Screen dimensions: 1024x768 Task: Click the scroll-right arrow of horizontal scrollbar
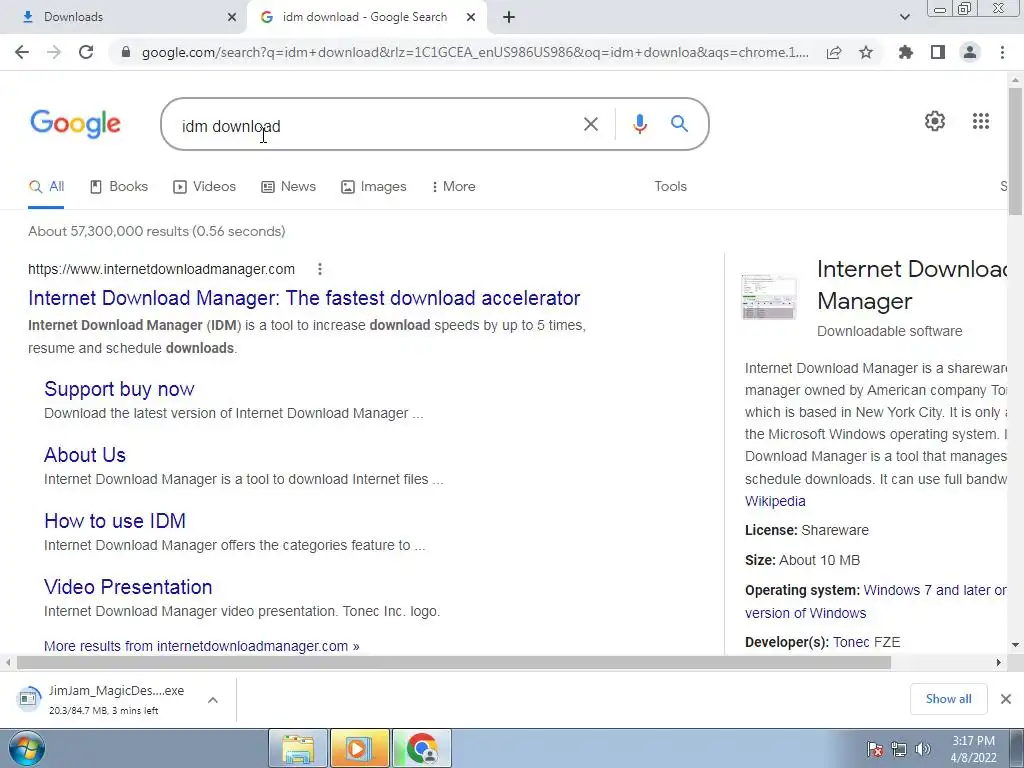click(x=999, y=662)
